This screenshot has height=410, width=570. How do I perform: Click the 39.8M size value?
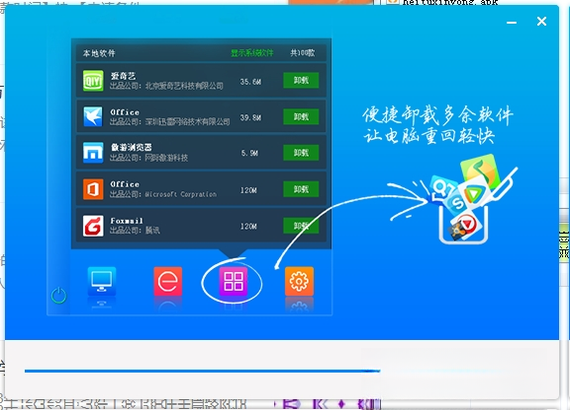[250, 117]
